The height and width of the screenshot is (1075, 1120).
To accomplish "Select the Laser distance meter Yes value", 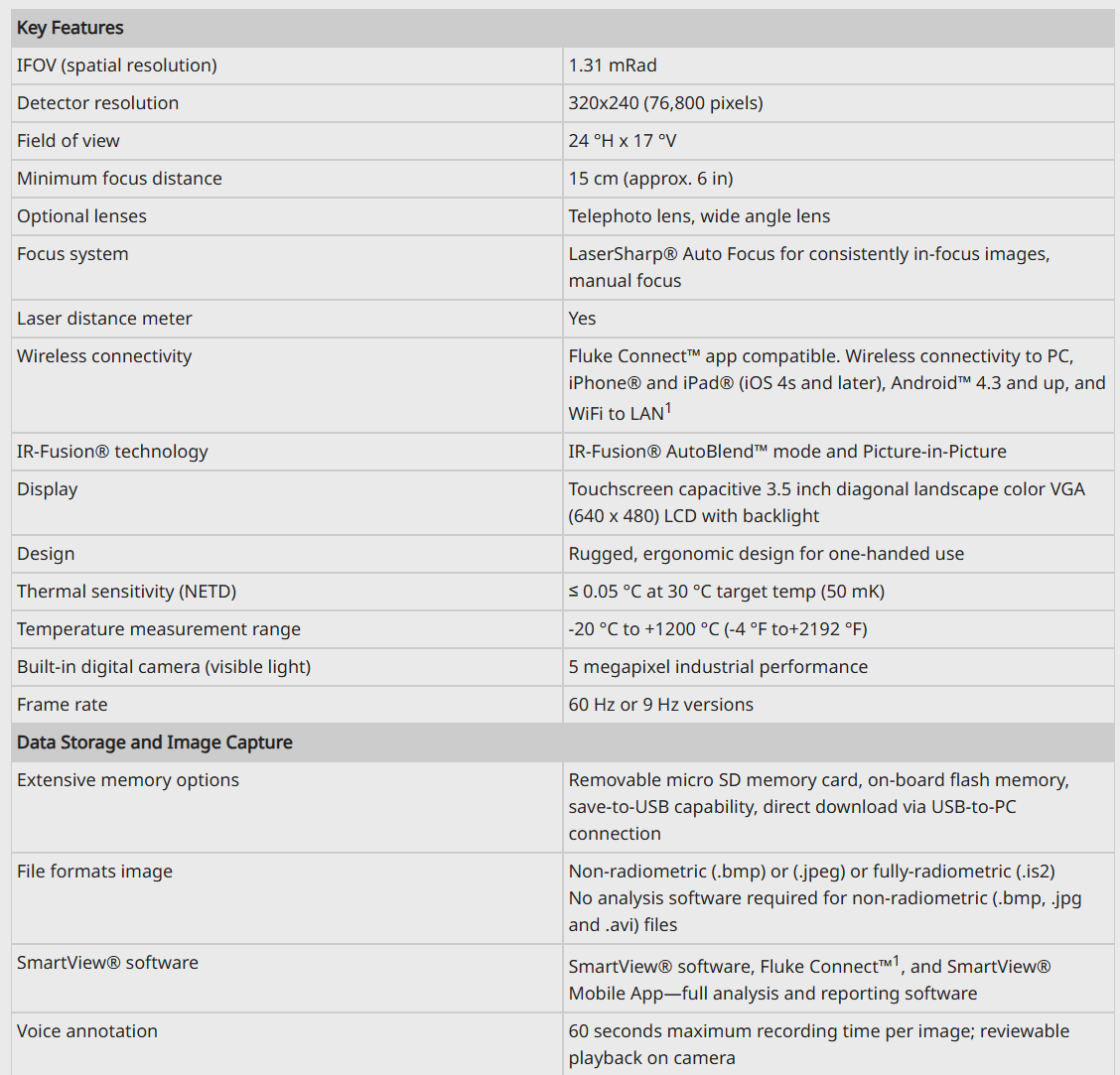I will point(582,319).
